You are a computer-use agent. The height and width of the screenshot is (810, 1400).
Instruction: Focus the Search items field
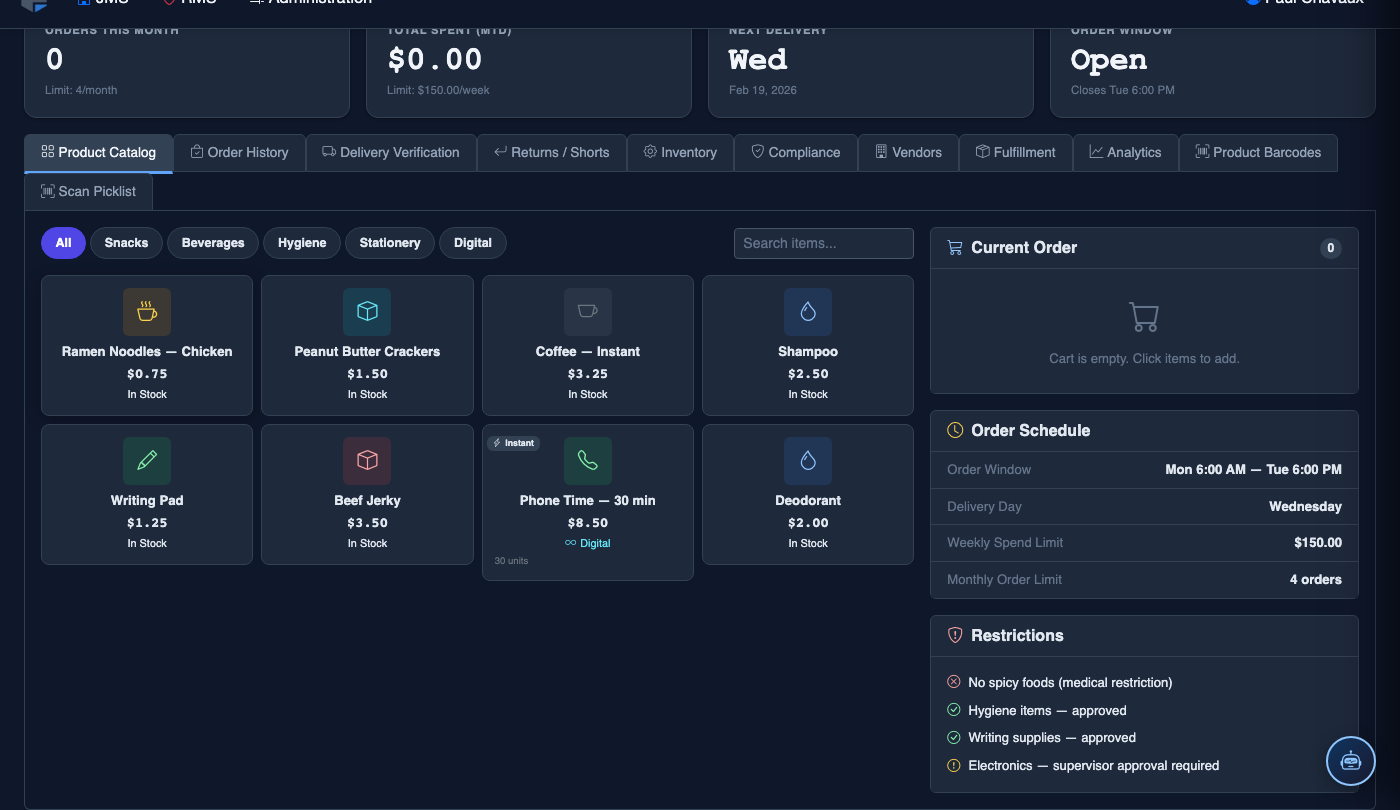(824, 243)
